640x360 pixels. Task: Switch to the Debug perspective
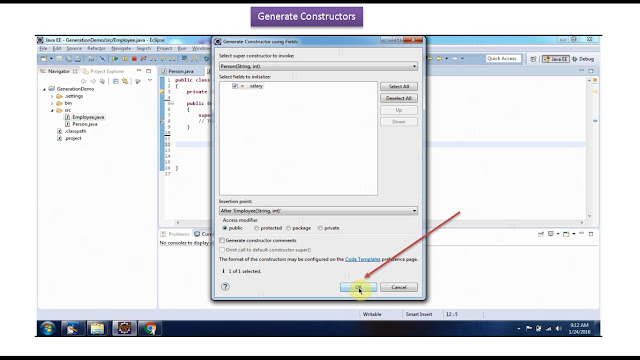click(x=583, y=59)
